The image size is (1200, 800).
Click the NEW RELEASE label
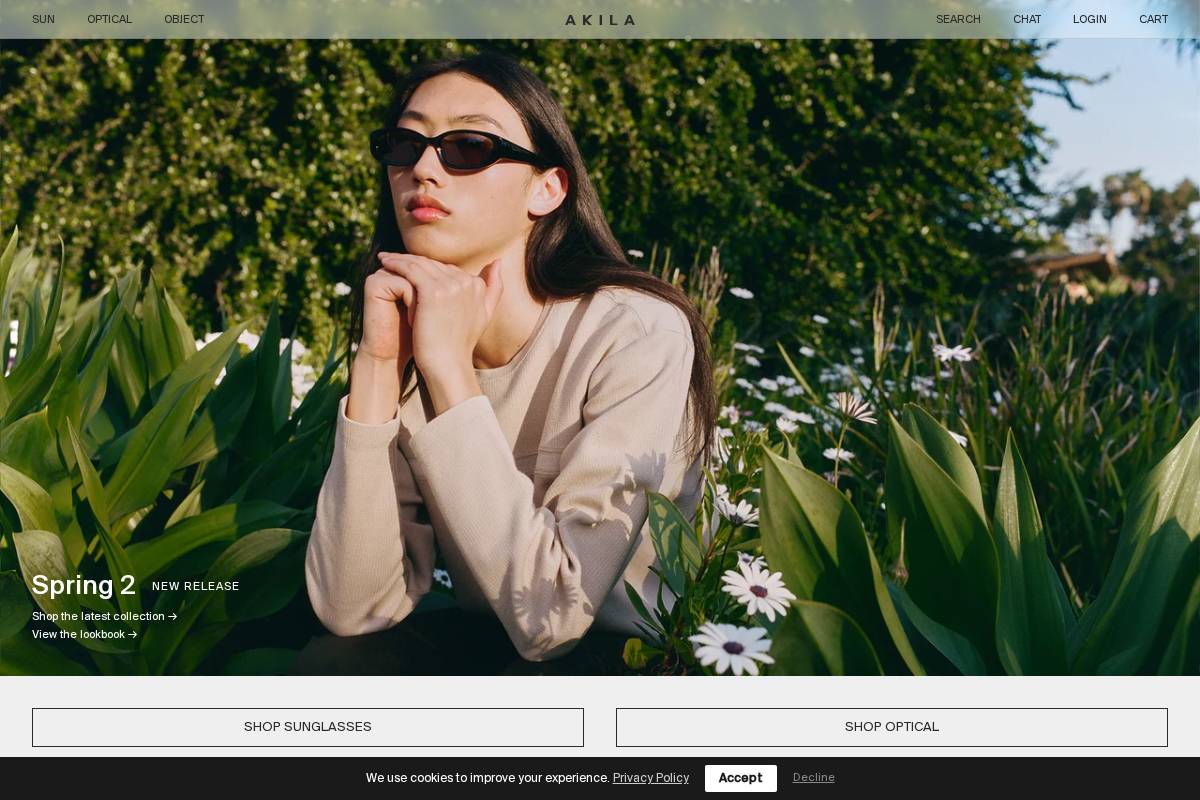coord(195,587)
